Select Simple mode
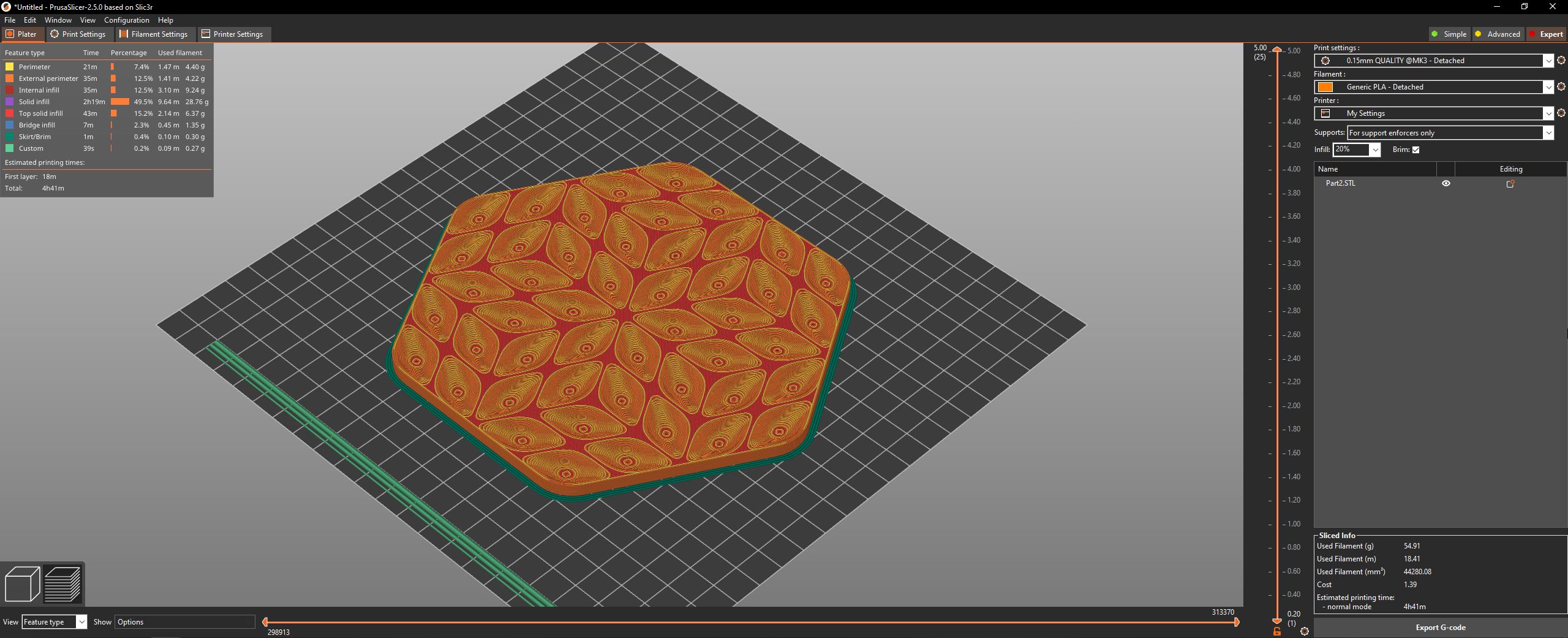This screenshot has height=638, width=1568. tap(1449, 34)
